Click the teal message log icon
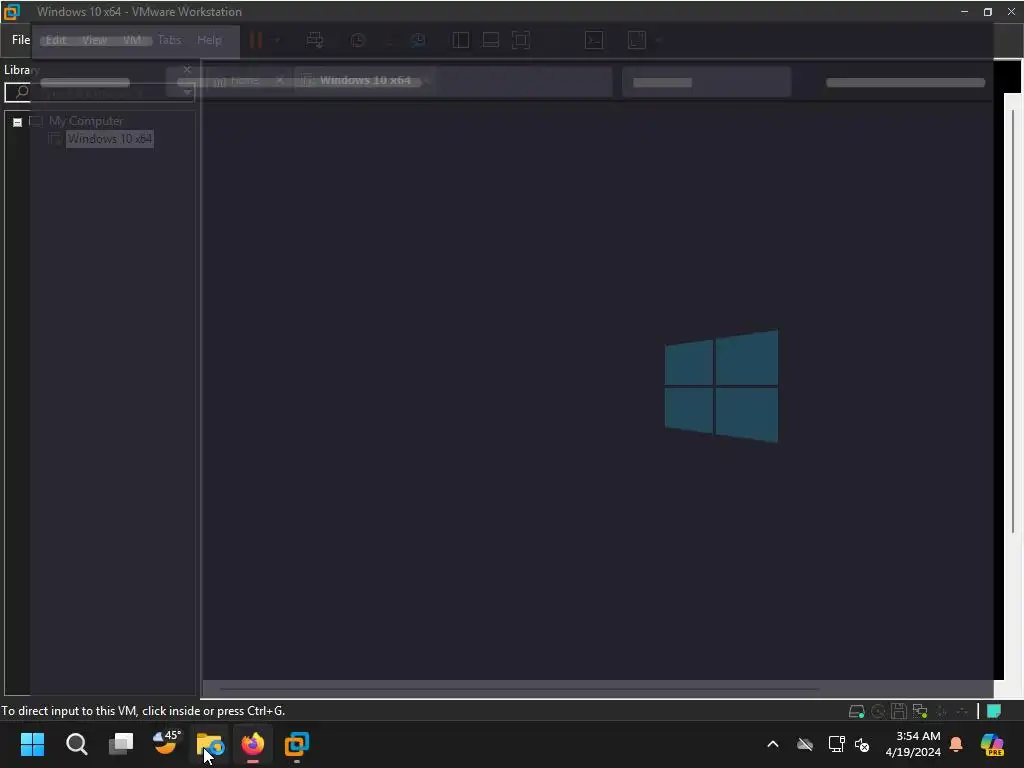The height and width of the screenshot is (768, 1024). click(993, 711)
